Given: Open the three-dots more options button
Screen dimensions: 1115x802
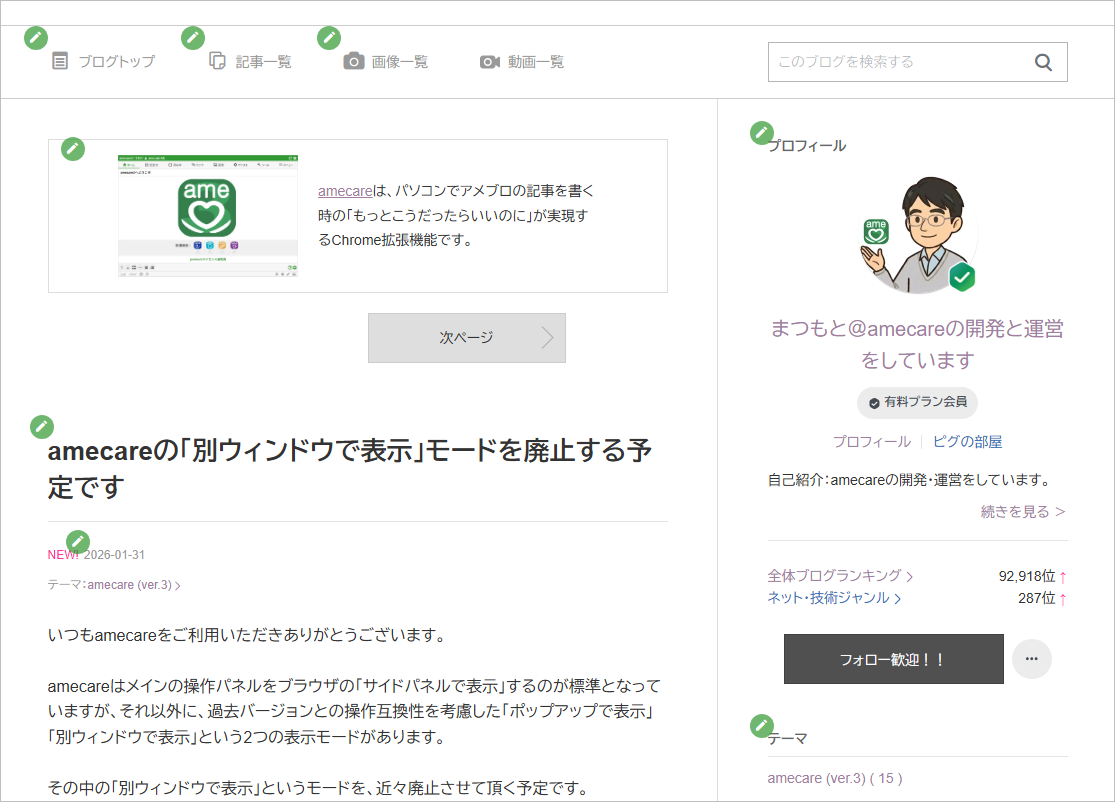Looking at the screenshot, I should (x=1031, y=659).
